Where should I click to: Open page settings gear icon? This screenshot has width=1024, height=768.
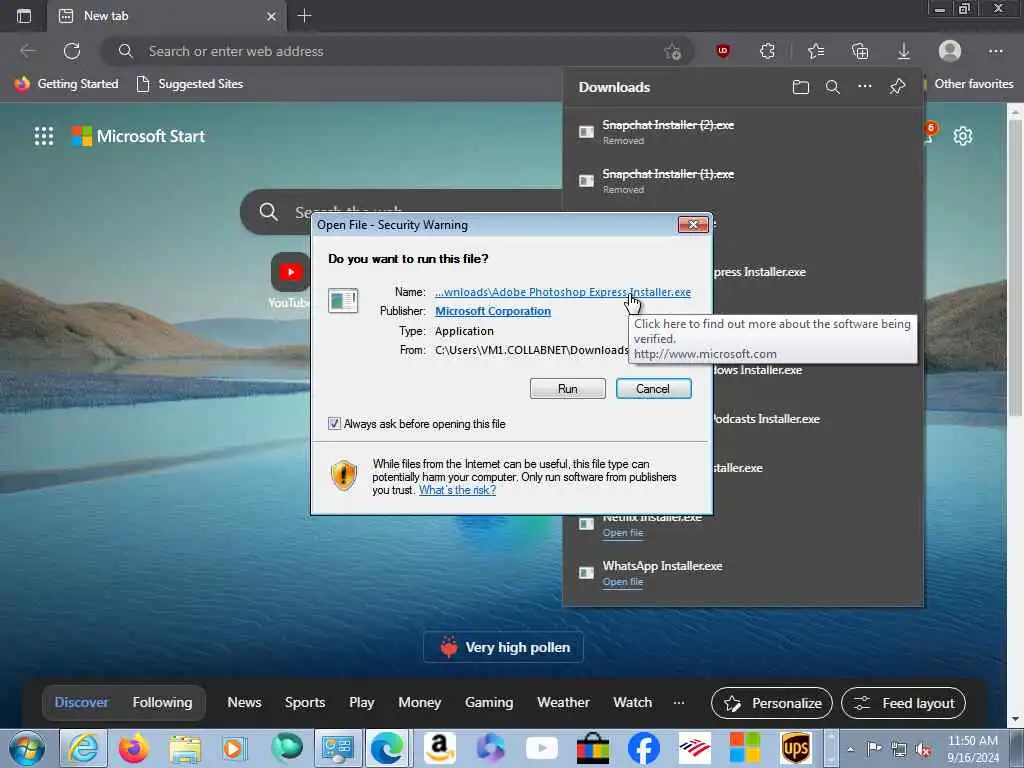click(x=963, y=136)
